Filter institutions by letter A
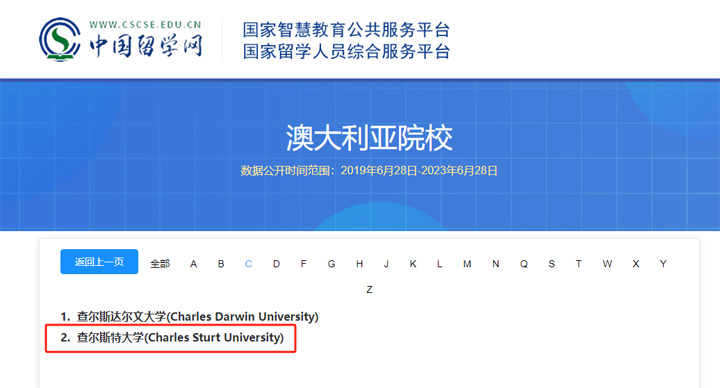720x388 pixels. tap(194, 264)
